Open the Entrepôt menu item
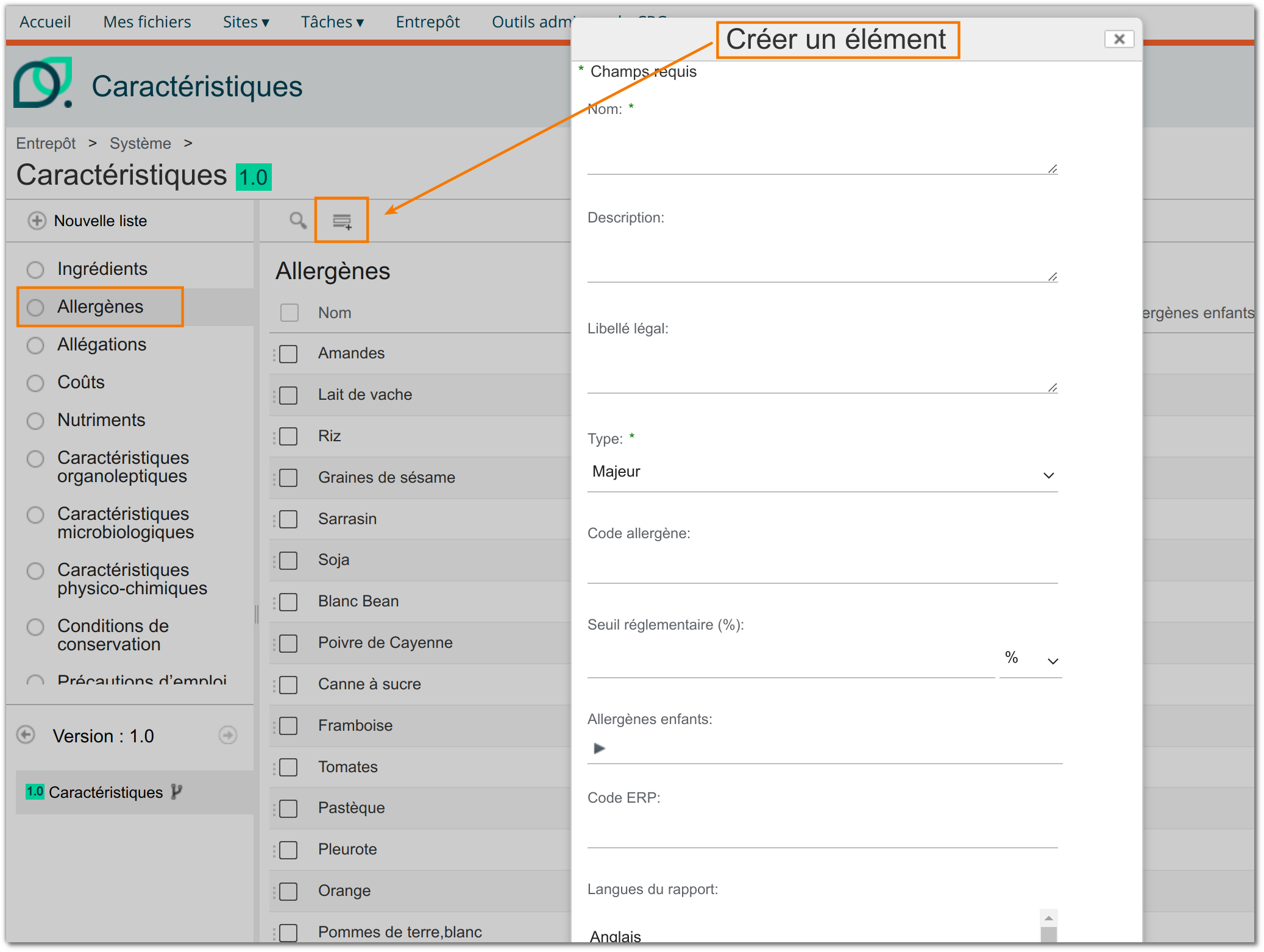The image size is (1264, 952). point(428,22)
